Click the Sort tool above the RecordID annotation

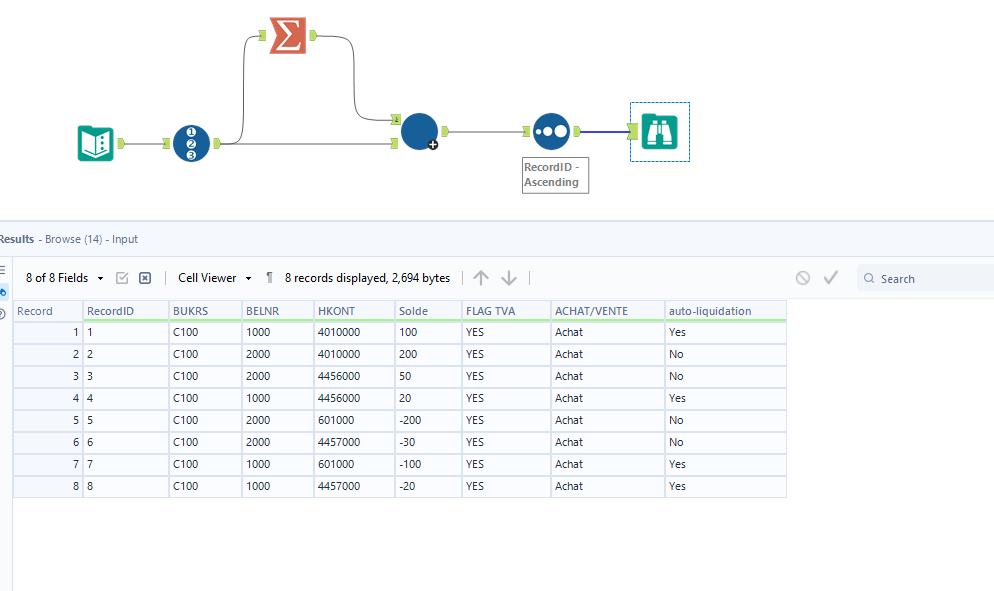click(x=551, y=131)
